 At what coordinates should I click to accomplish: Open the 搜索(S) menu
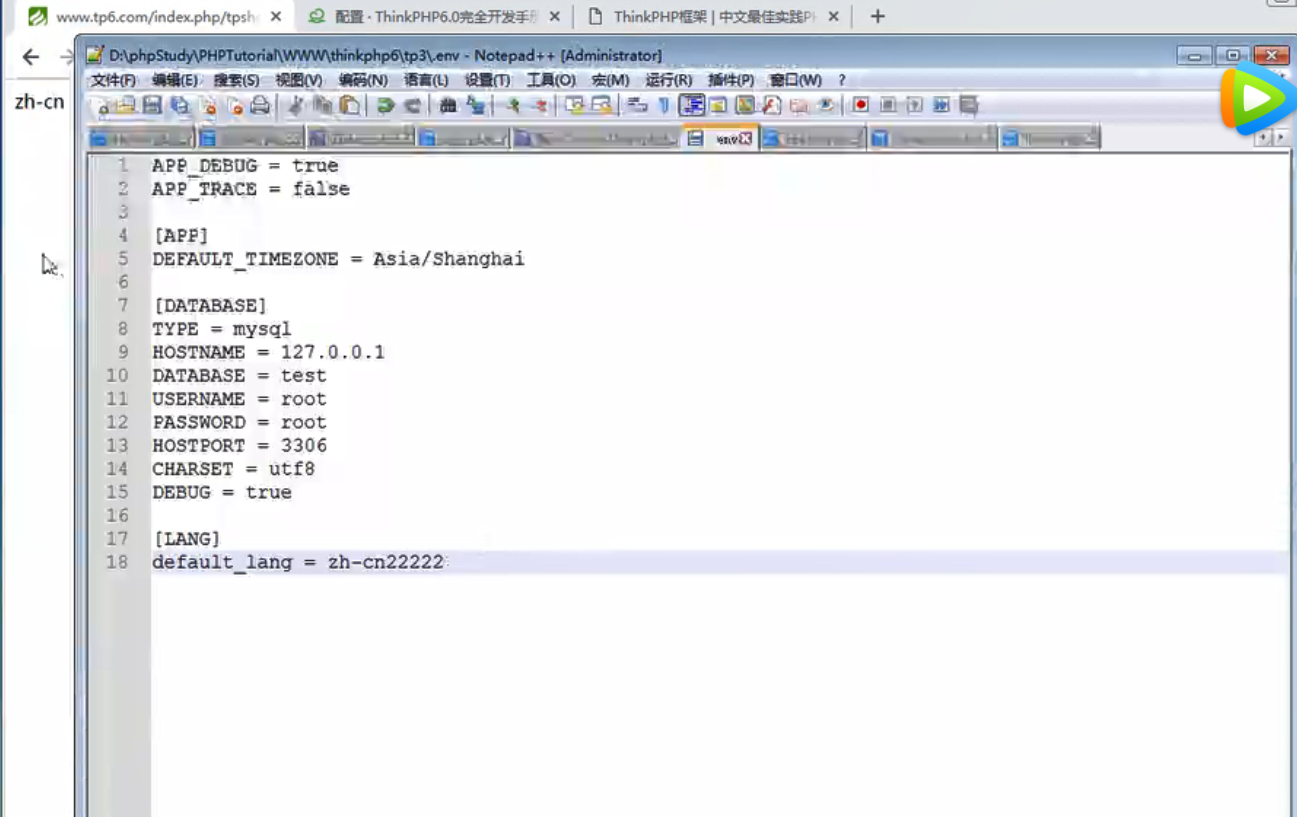point(236,80)
